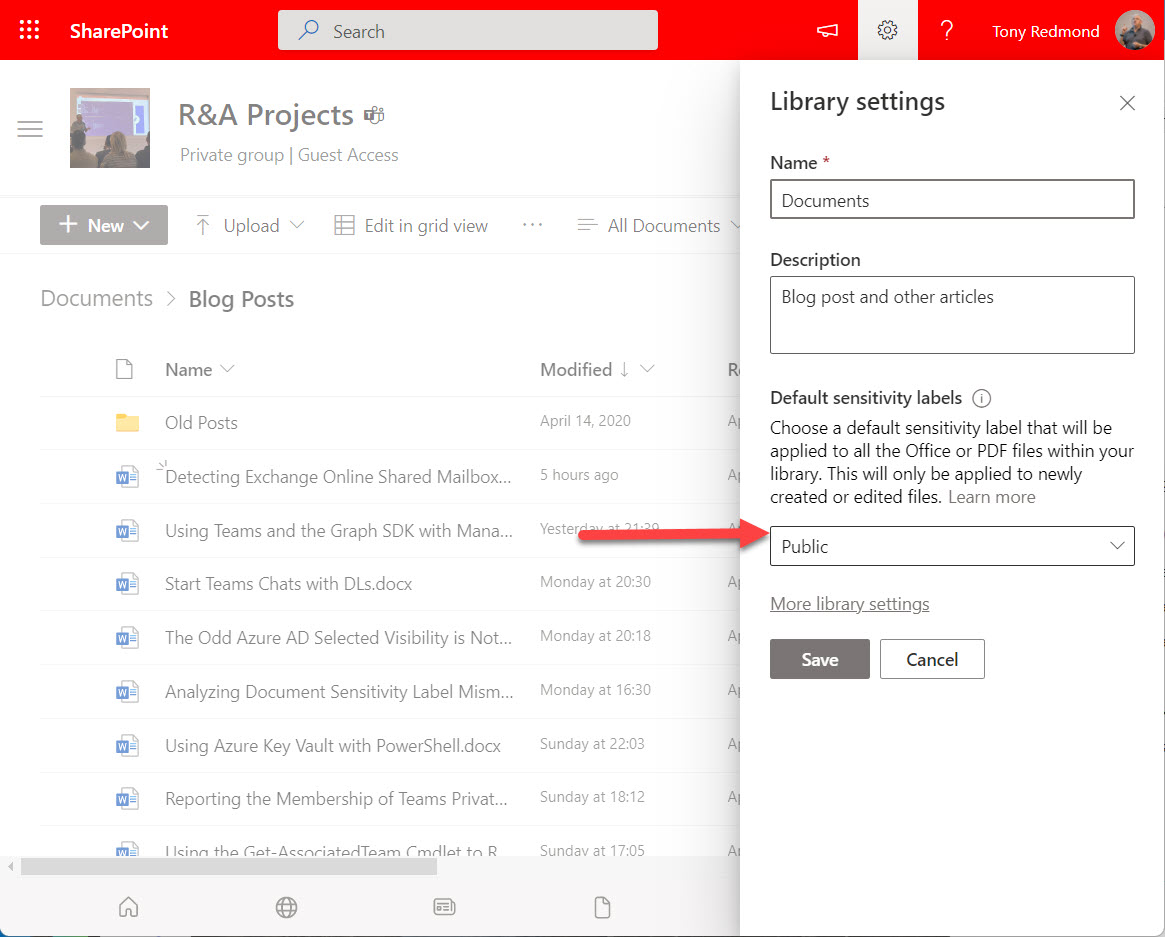
Task: Open the Learn more link
Action: [x=991, y=497]
